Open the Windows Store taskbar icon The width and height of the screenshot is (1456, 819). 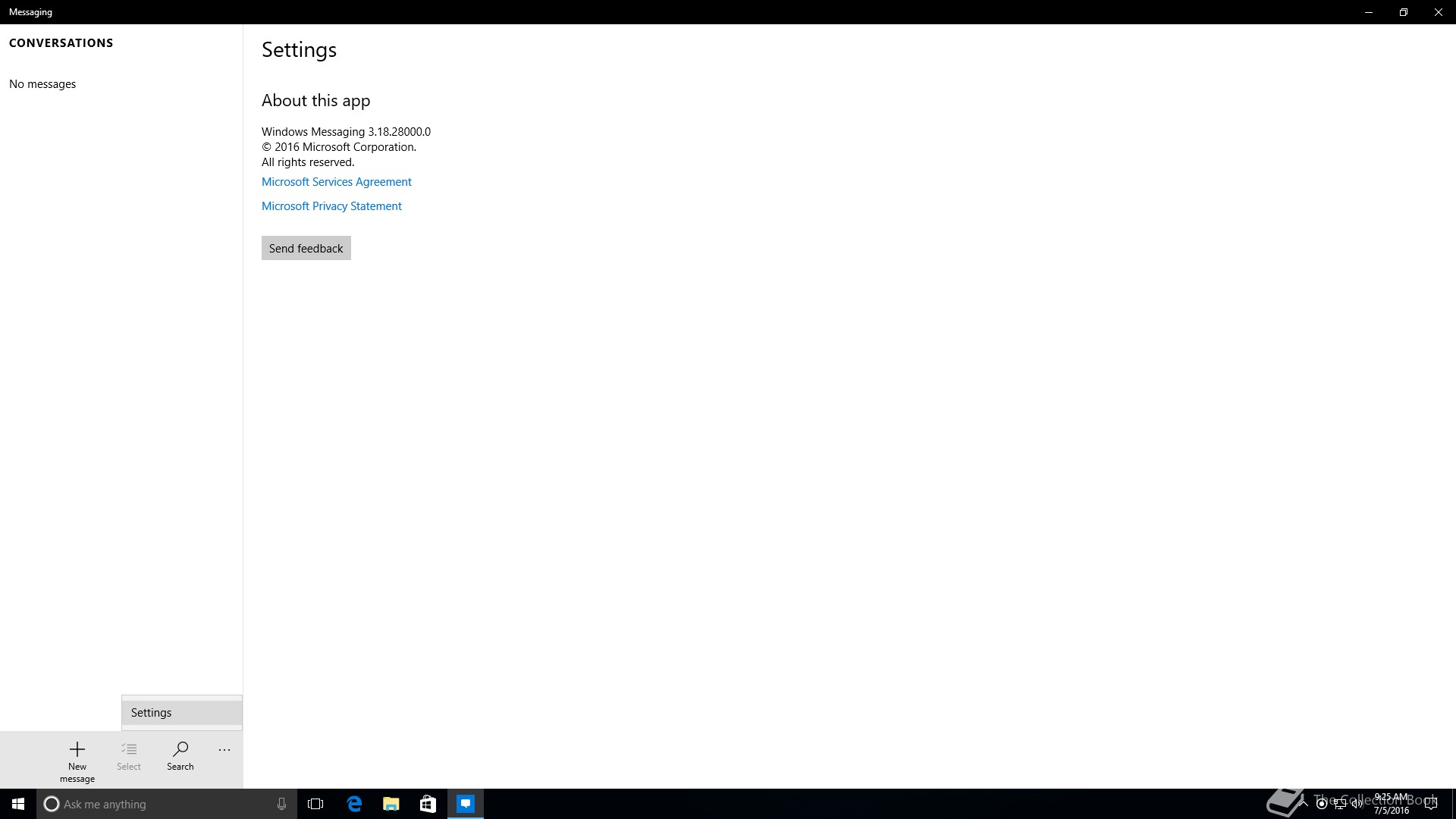(x=428, y=804)
